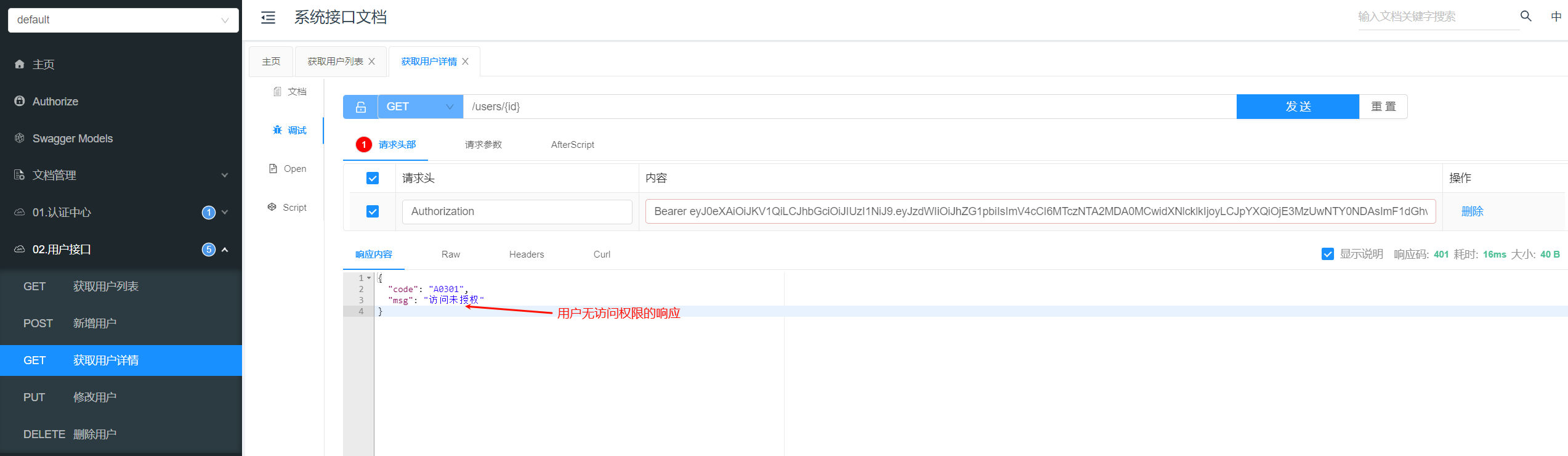
Task: Open Swagger Models in sidebar
Action: (x=121, y=138)
